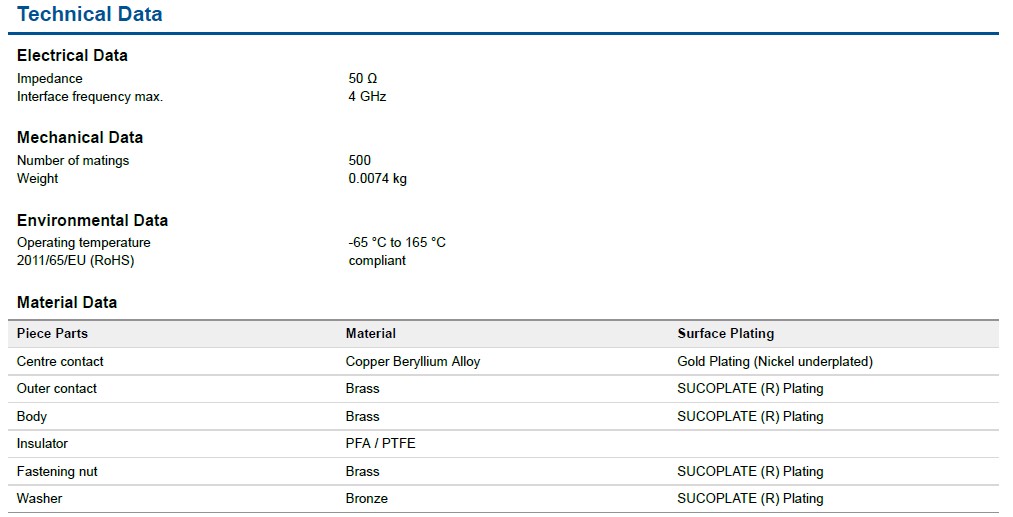Select the Electrical Data section title
The image size is (1013, 517).
click(x=72, y=56)
